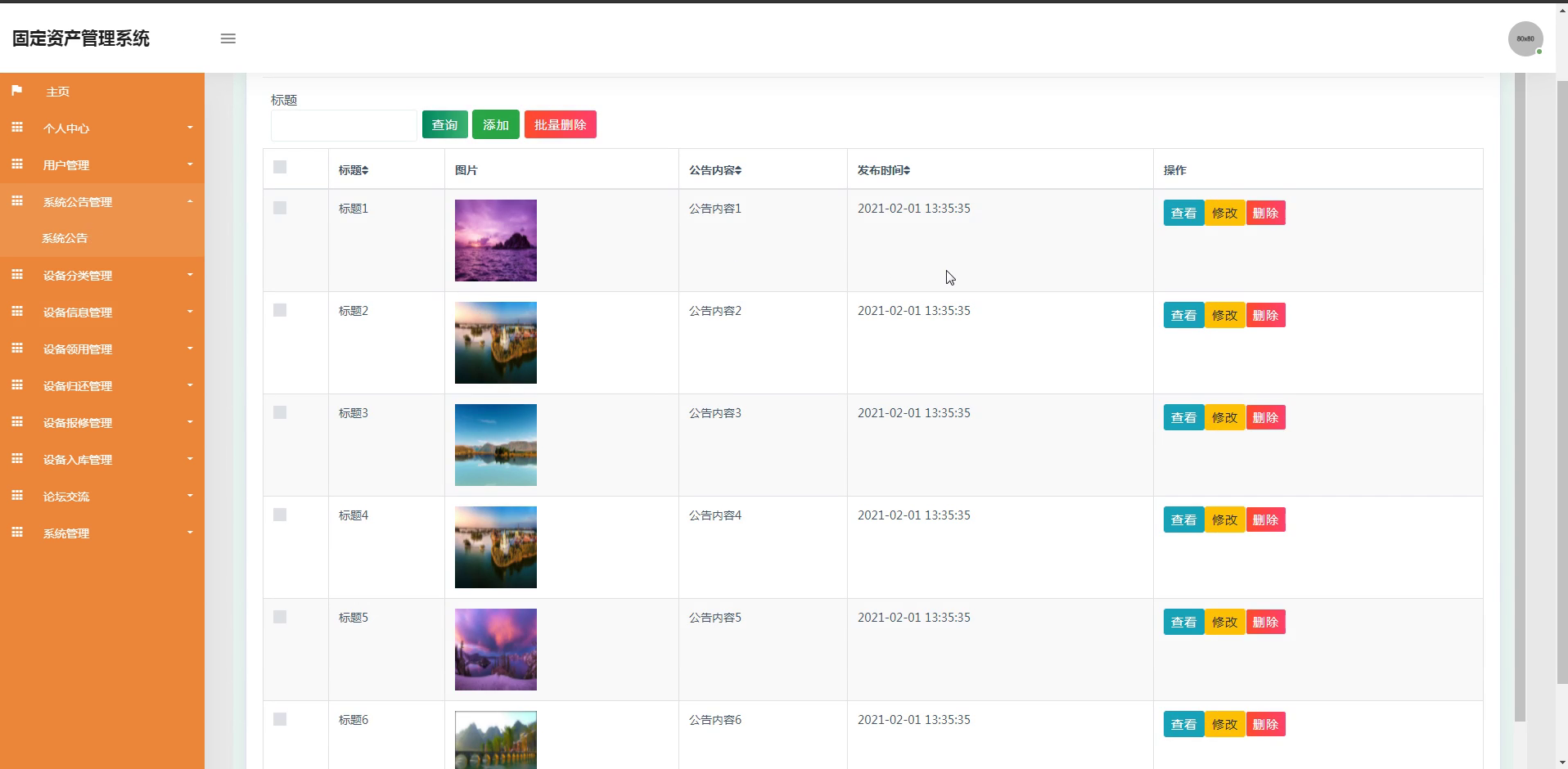Click the browser page vertical scrollbar

[x=1561, y=382]
